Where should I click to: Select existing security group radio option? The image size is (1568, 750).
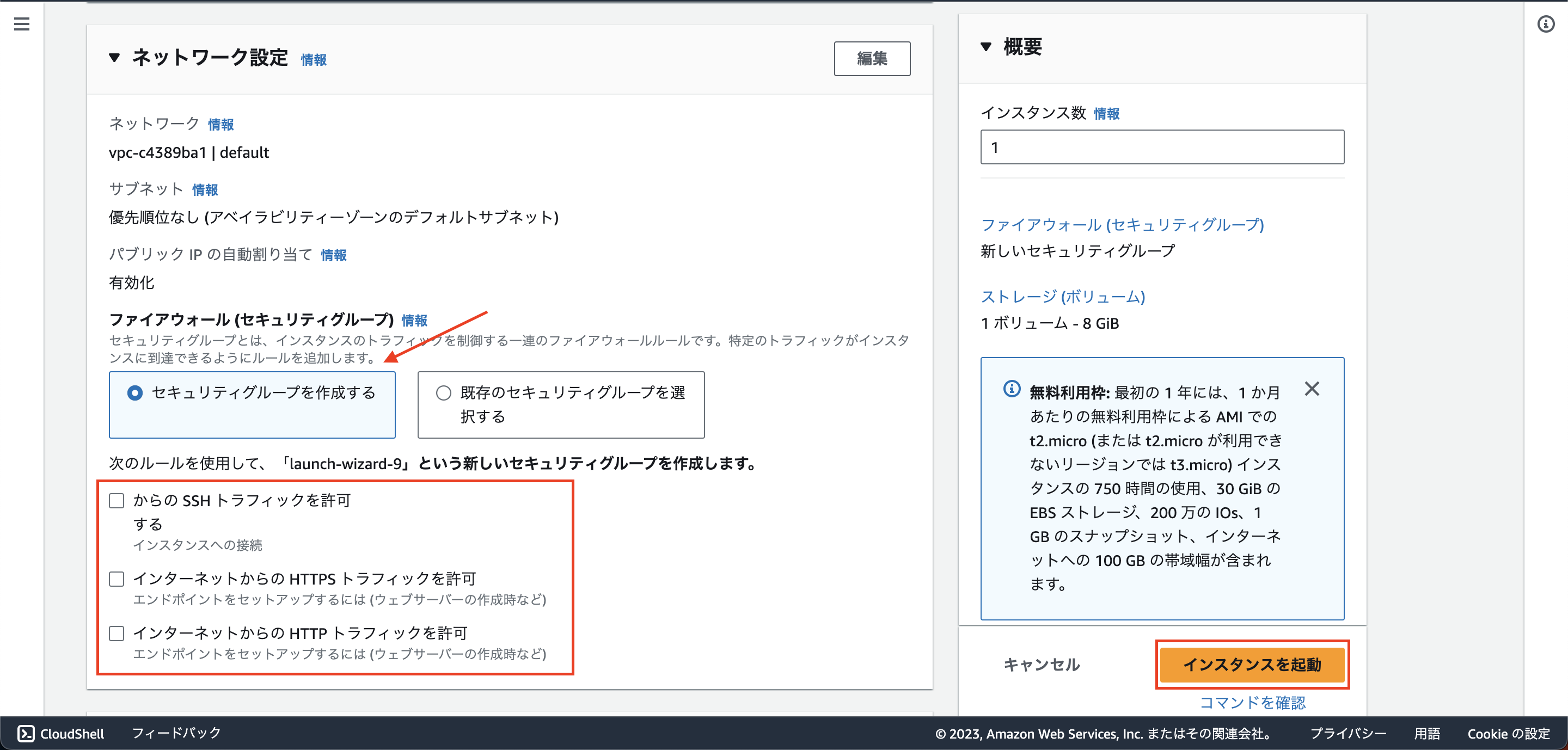(x=444, y=393)
